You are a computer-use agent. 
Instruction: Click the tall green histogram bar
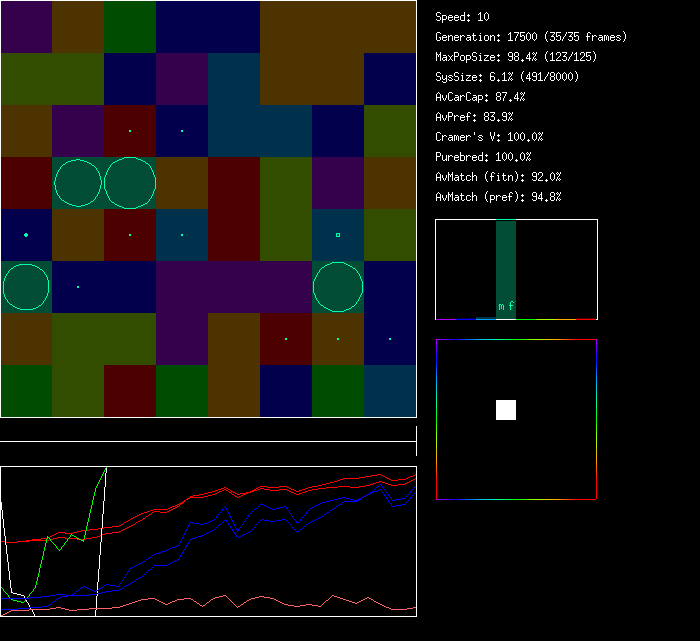point(506,260)
